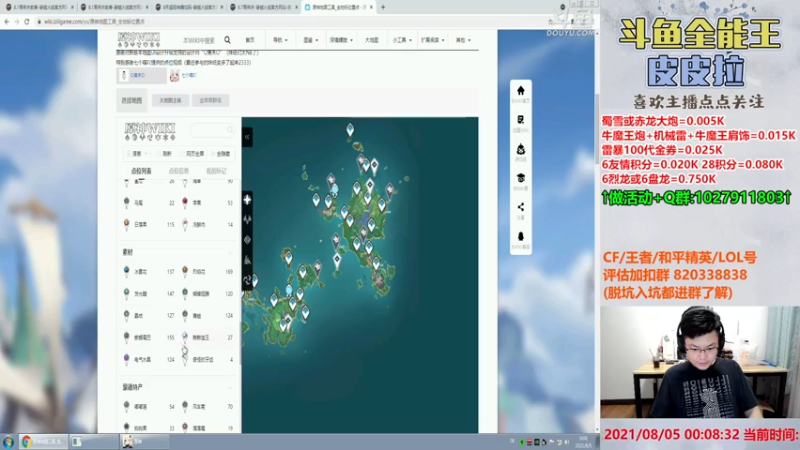Select the bottom map tool icon

tap(247, 280)
